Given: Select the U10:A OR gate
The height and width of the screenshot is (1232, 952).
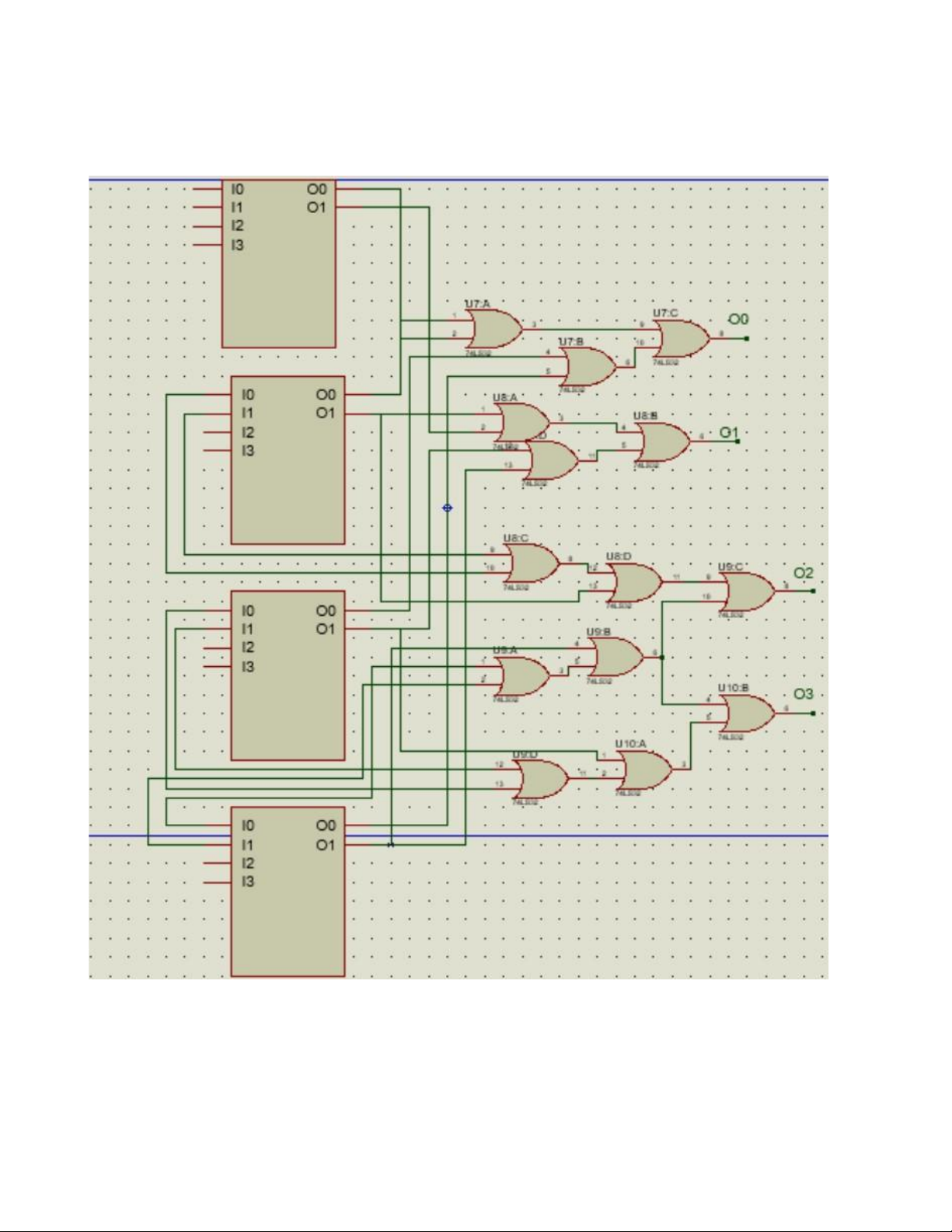Looking at the screenshot, I should point(645,770).
